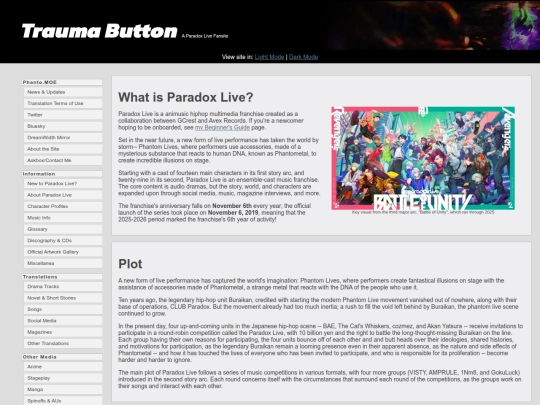Viewport: 540px width, 405px height.
Task: Open the Miscellanea page
Action: [x=63, y=263]
